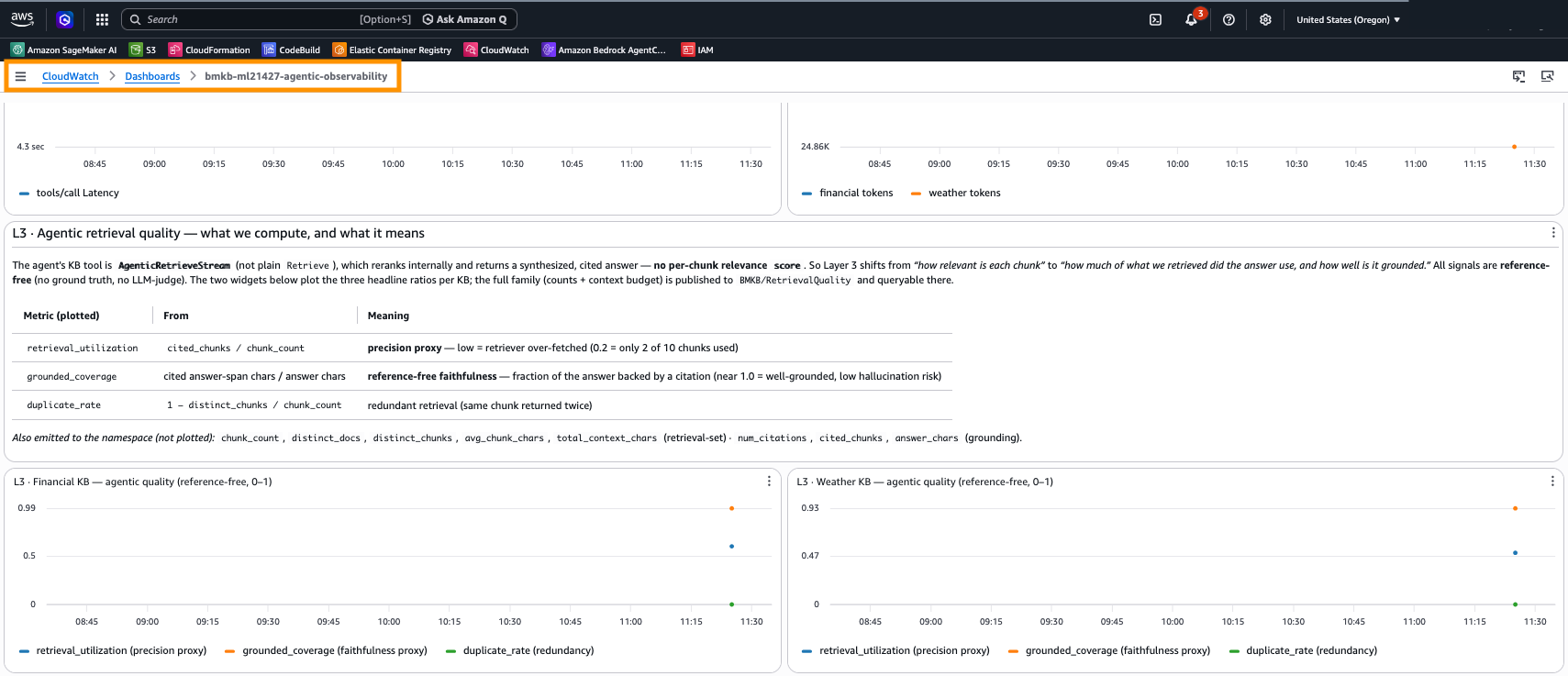Click the orange point in tokens chart
Screen dimensions: 1568x676
1514,147
